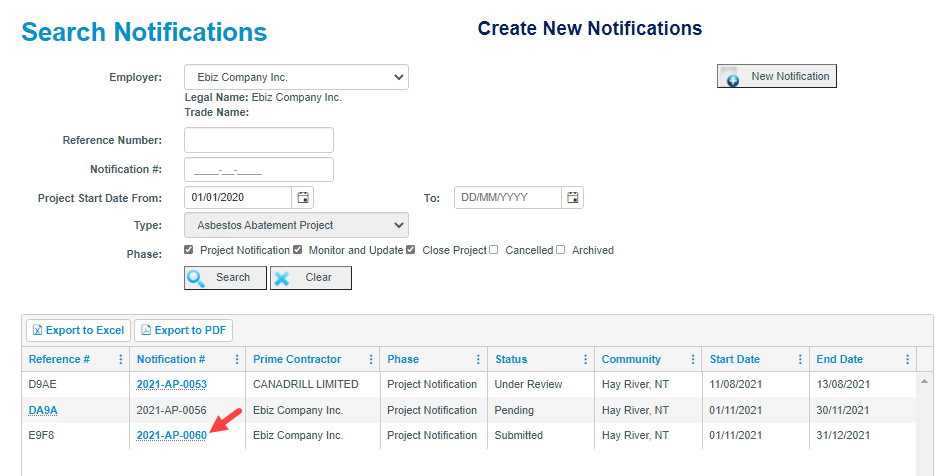Sort by Start Date column header

coord(734,359)
